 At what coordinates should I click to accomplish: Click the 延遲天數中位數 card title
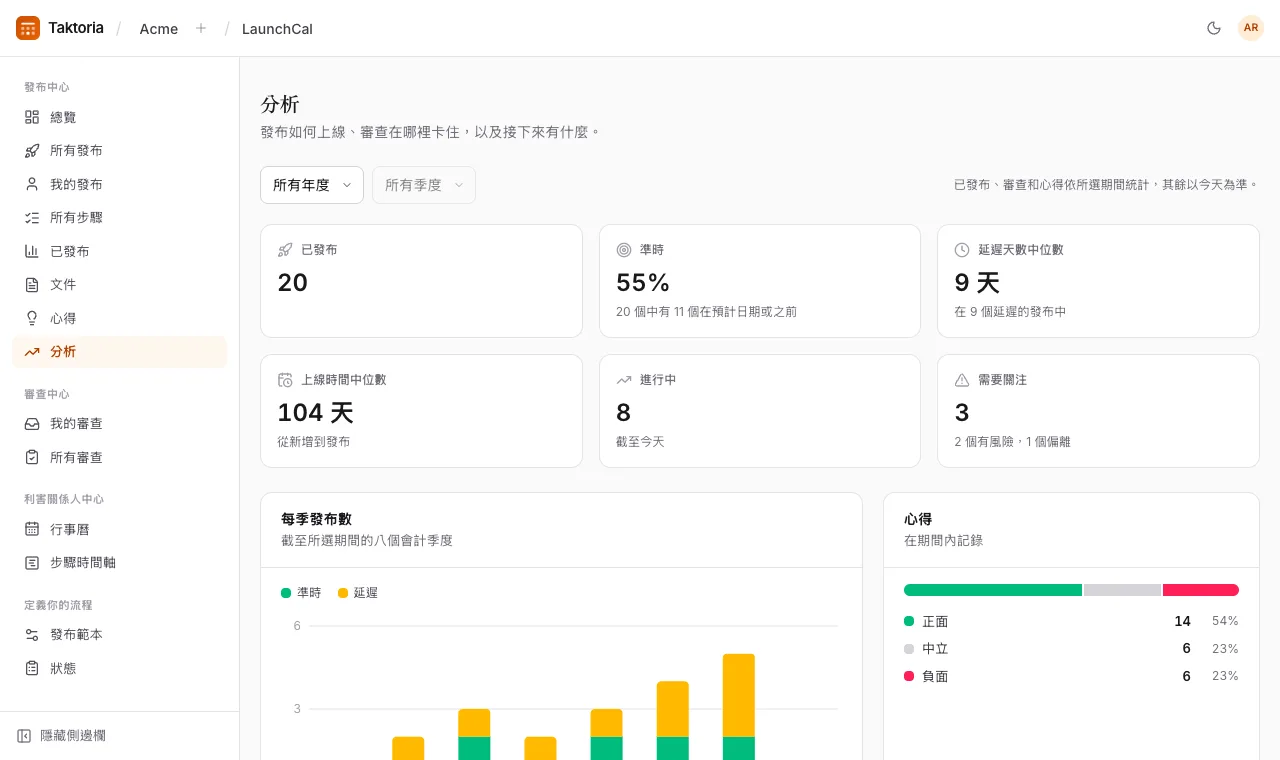pyautogui.click(x=1021, y=250)
